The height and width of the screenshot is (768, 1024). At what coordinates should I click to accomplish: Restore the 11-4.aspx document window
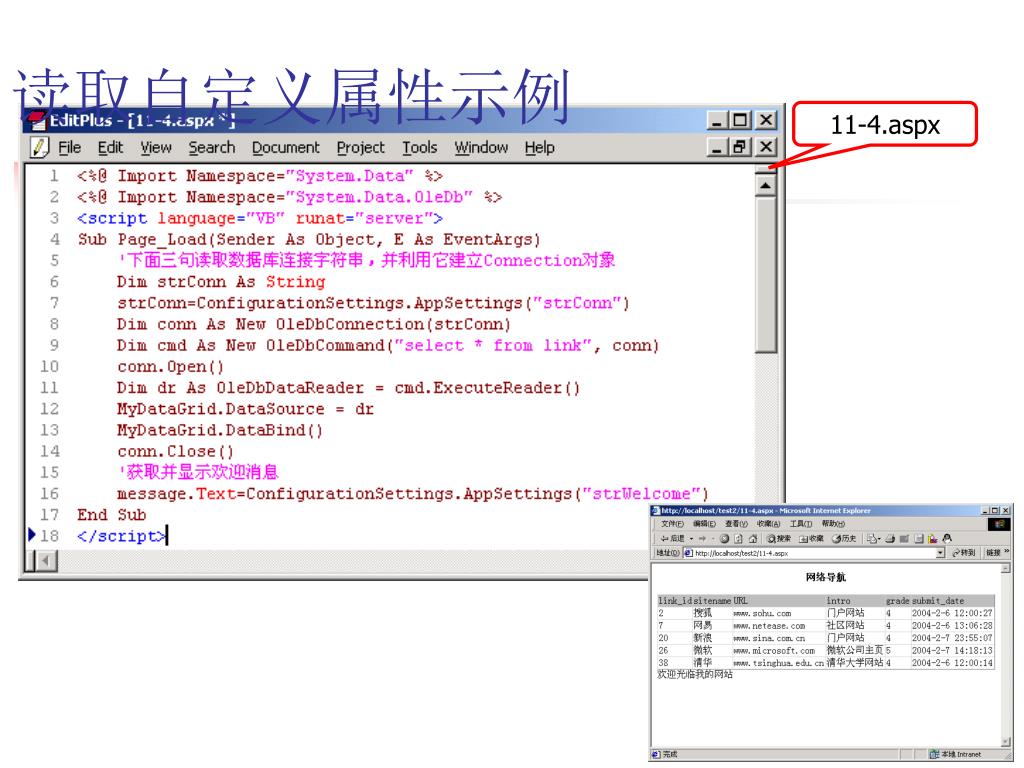coord(740,147)
